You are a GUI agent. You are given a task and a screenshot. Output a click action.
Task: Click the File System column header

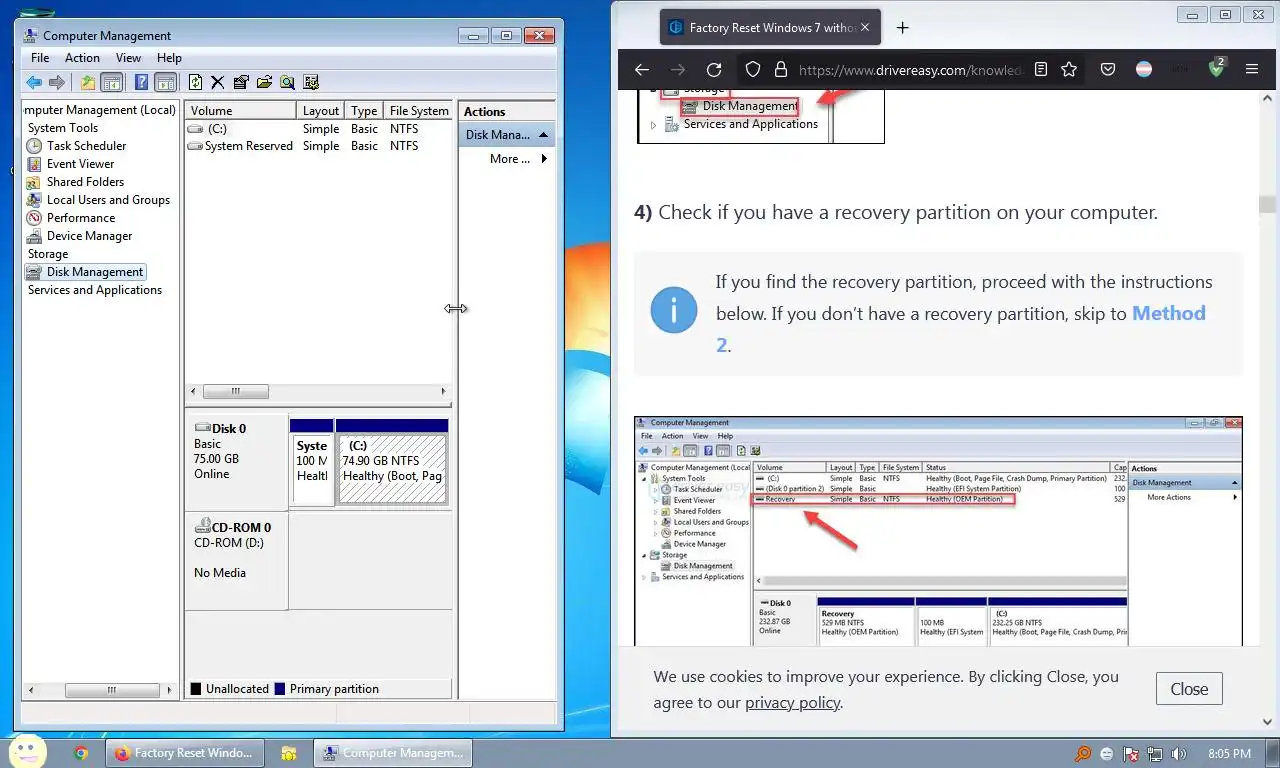[418, 111]
